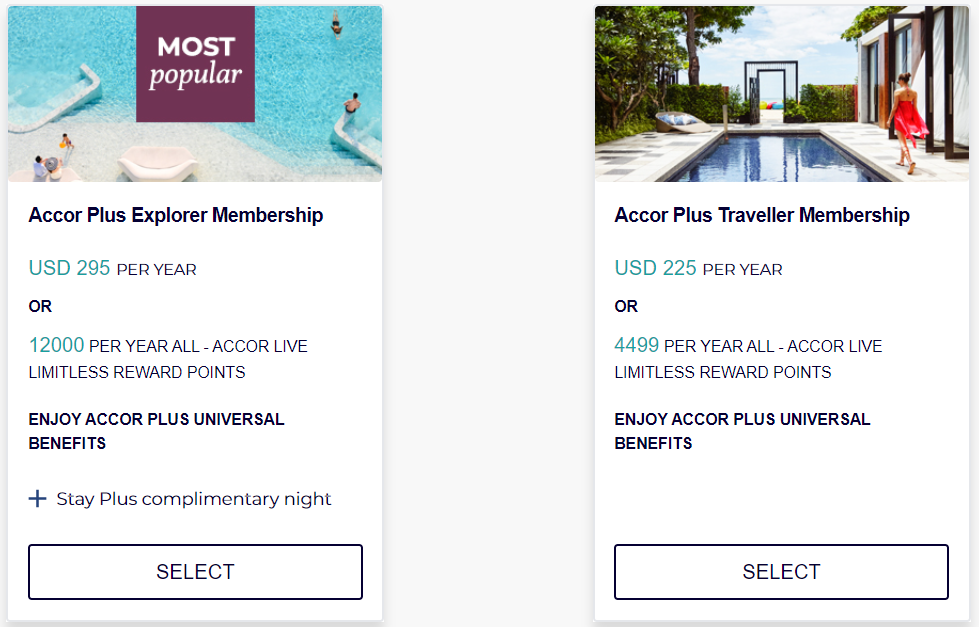Image resolution: width=979 pixels, height=627 pixels.
Task: Select the Accor Plus Explorer Membership
Action: [x=195, y=571]
